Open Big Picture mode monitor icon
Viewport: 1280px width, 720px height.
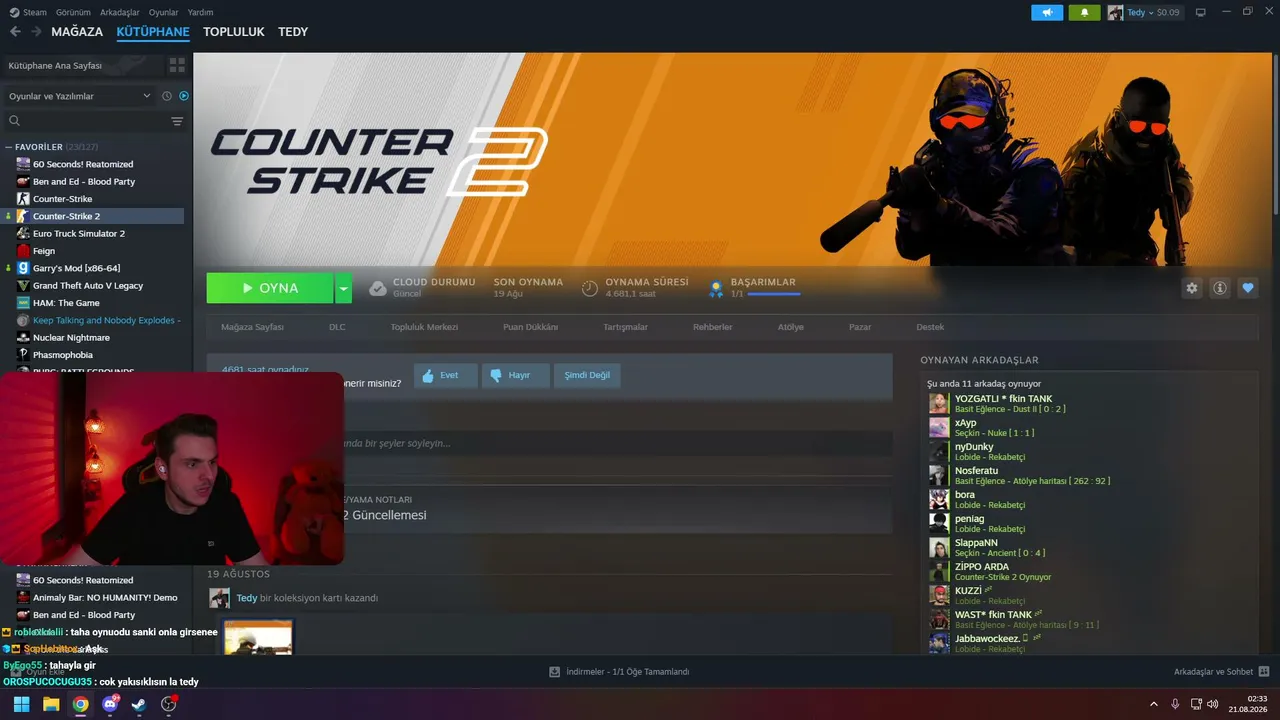[1201, 12]
